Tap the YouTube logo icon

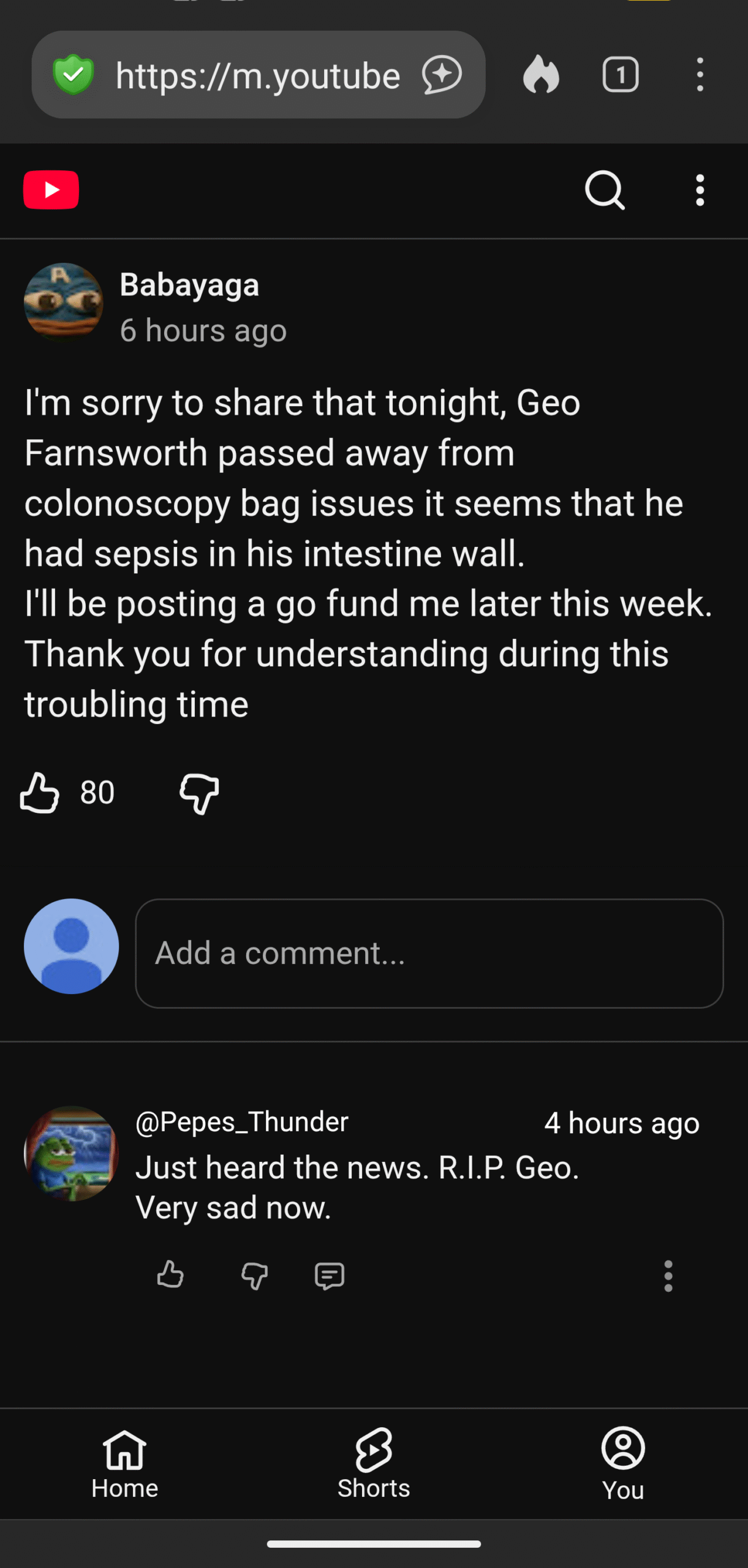51,190
